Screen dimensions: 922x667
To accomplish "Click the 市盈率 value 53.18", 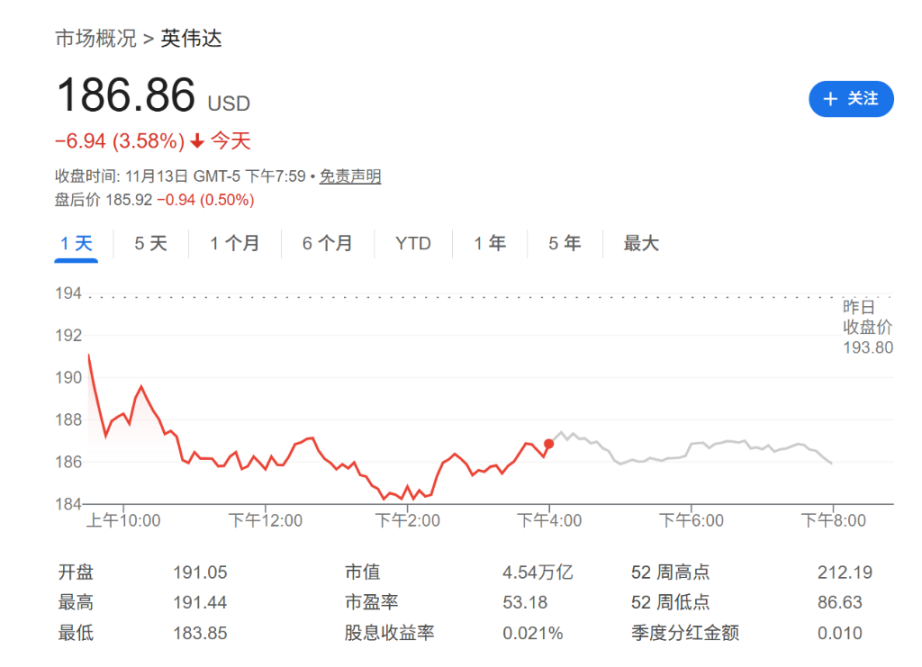I will (x=524, y=603).
